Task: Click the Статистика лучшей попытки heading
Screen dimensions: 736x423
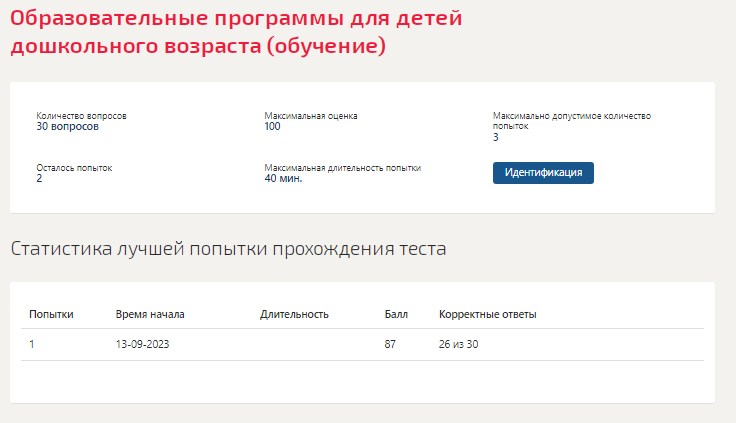Action: click(x=228, y=248)
